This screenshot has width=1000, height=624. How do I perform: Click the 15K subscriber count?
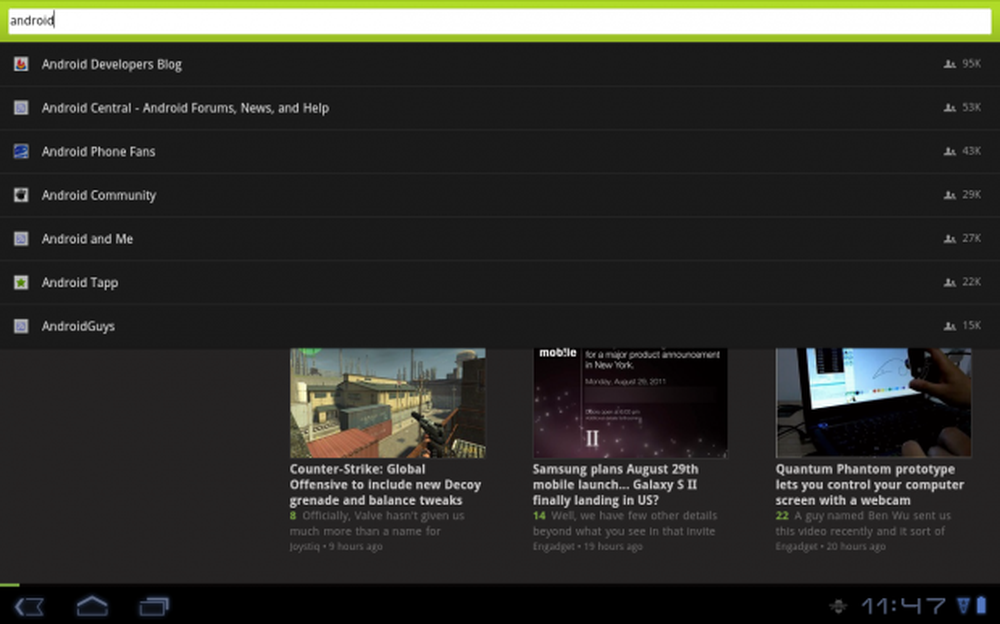click(971, 325)
